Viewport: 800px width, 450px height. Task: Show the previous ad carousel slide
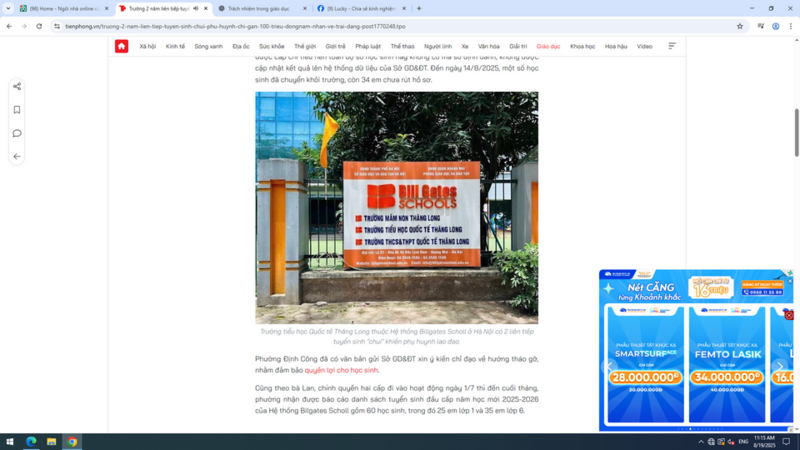611,366
